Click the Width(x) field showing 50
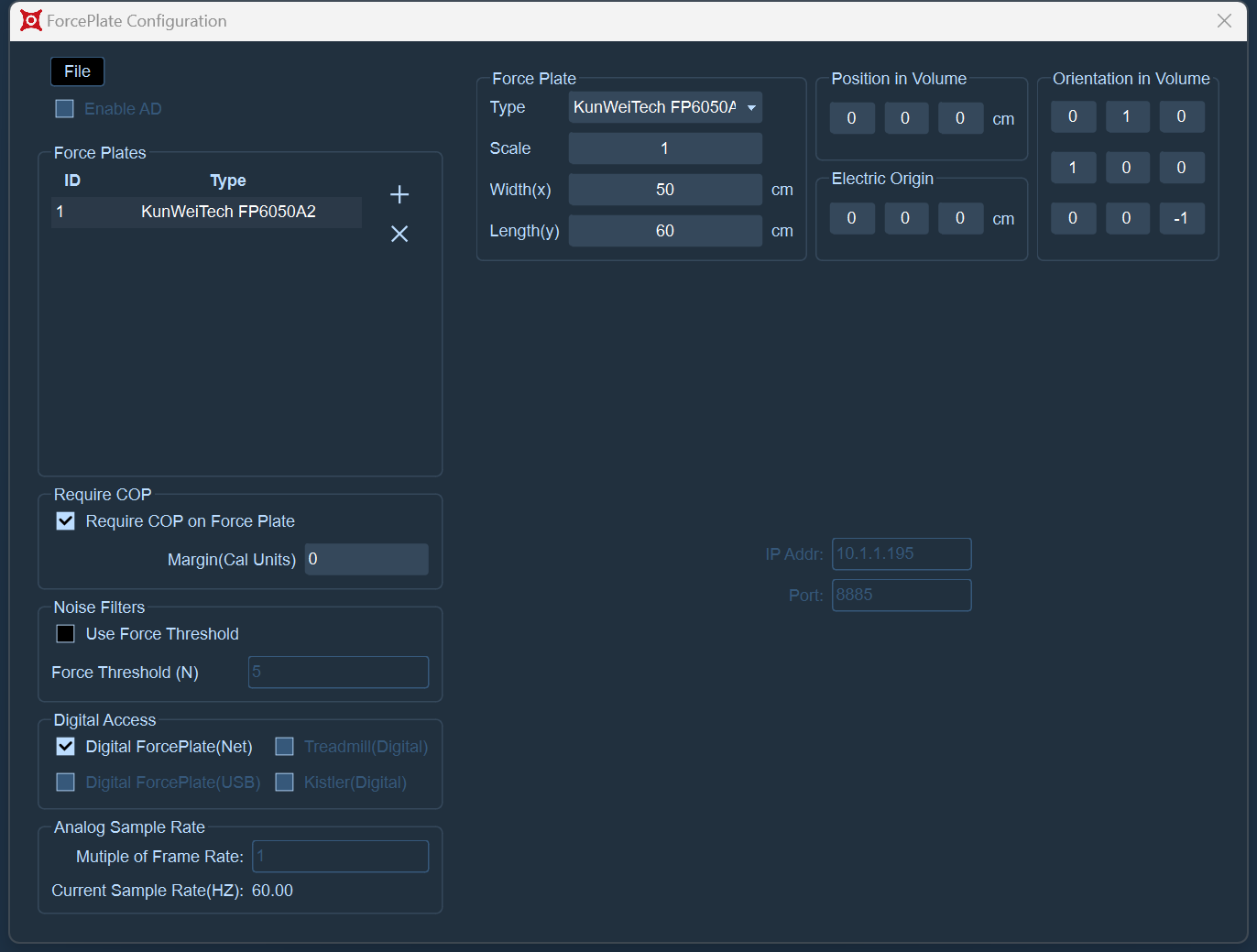 [x=665, y=190]
